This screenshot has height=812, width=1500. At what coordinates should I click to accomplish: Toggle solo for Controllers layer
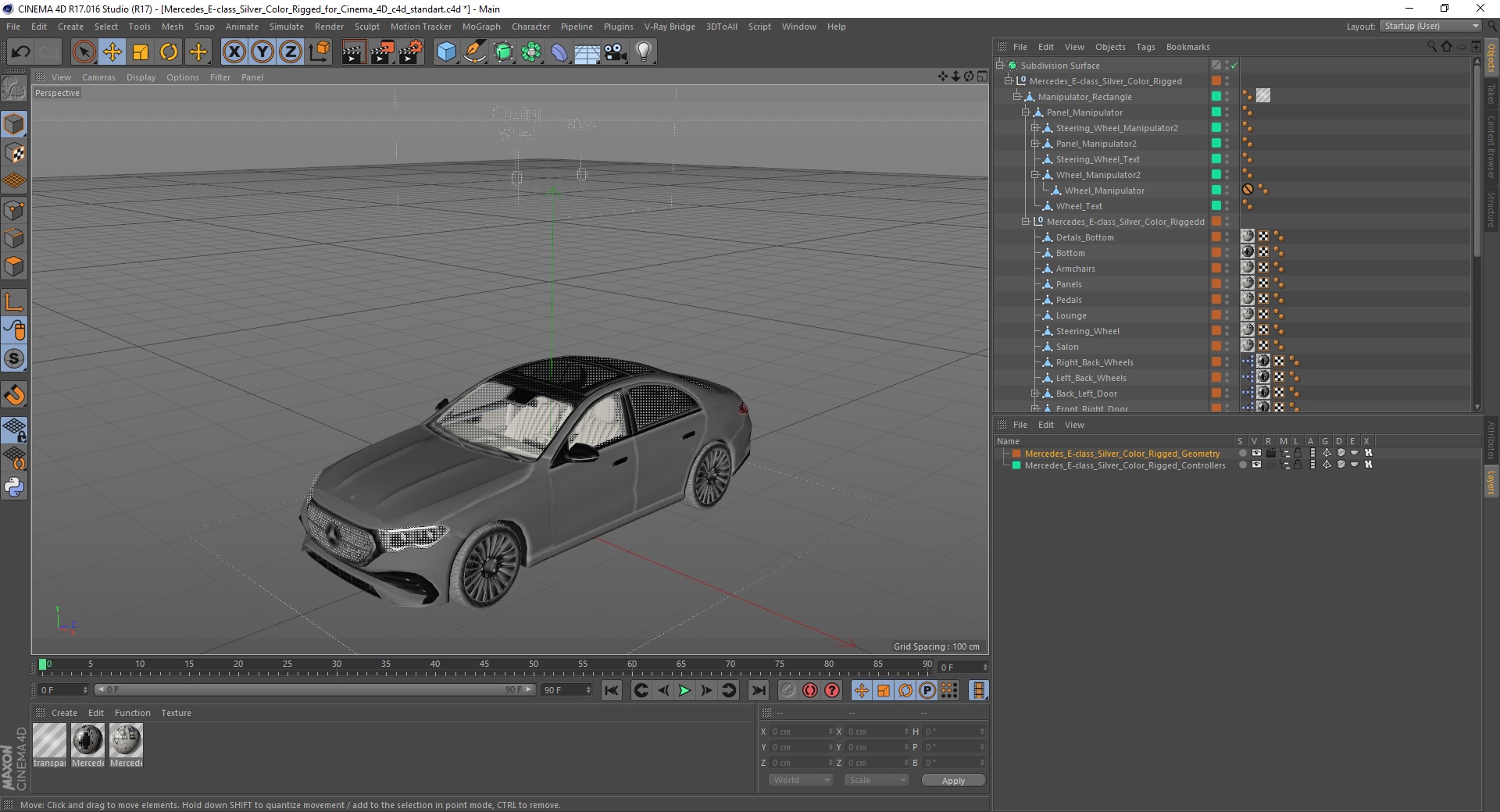coord(1242,465)
